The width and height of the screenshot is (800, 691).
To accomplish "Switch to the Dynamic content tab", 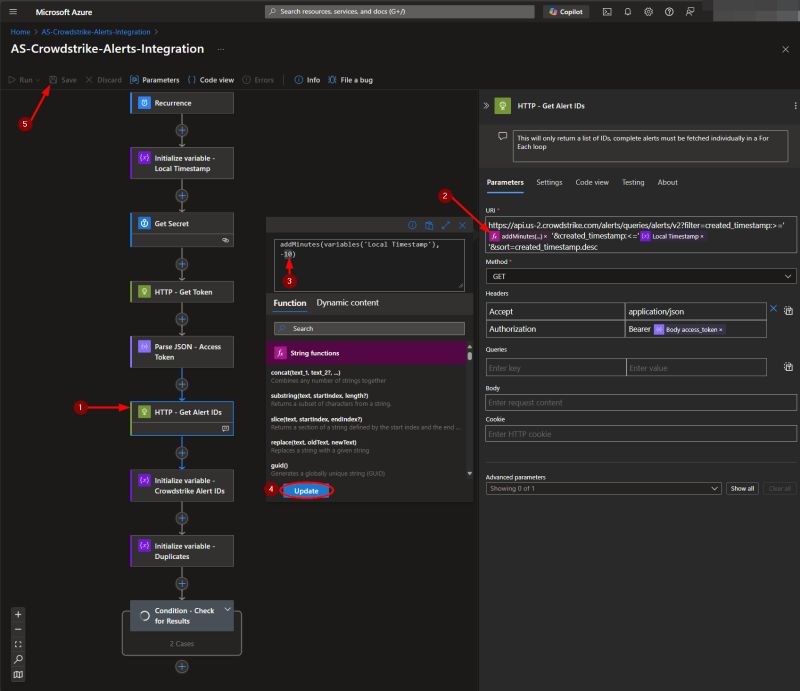I will click(345, 304).
